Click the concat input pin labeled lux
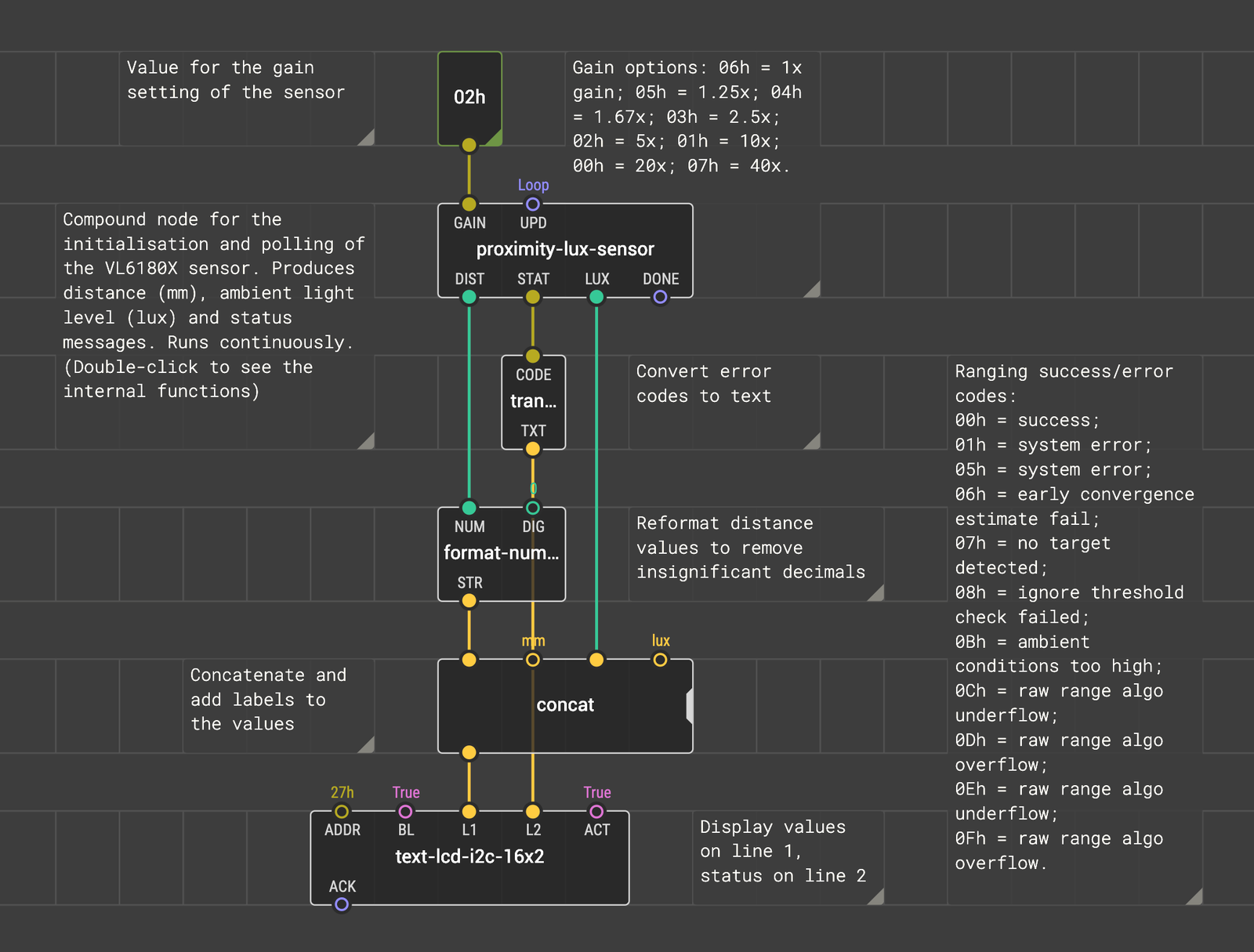 point(661,660)
